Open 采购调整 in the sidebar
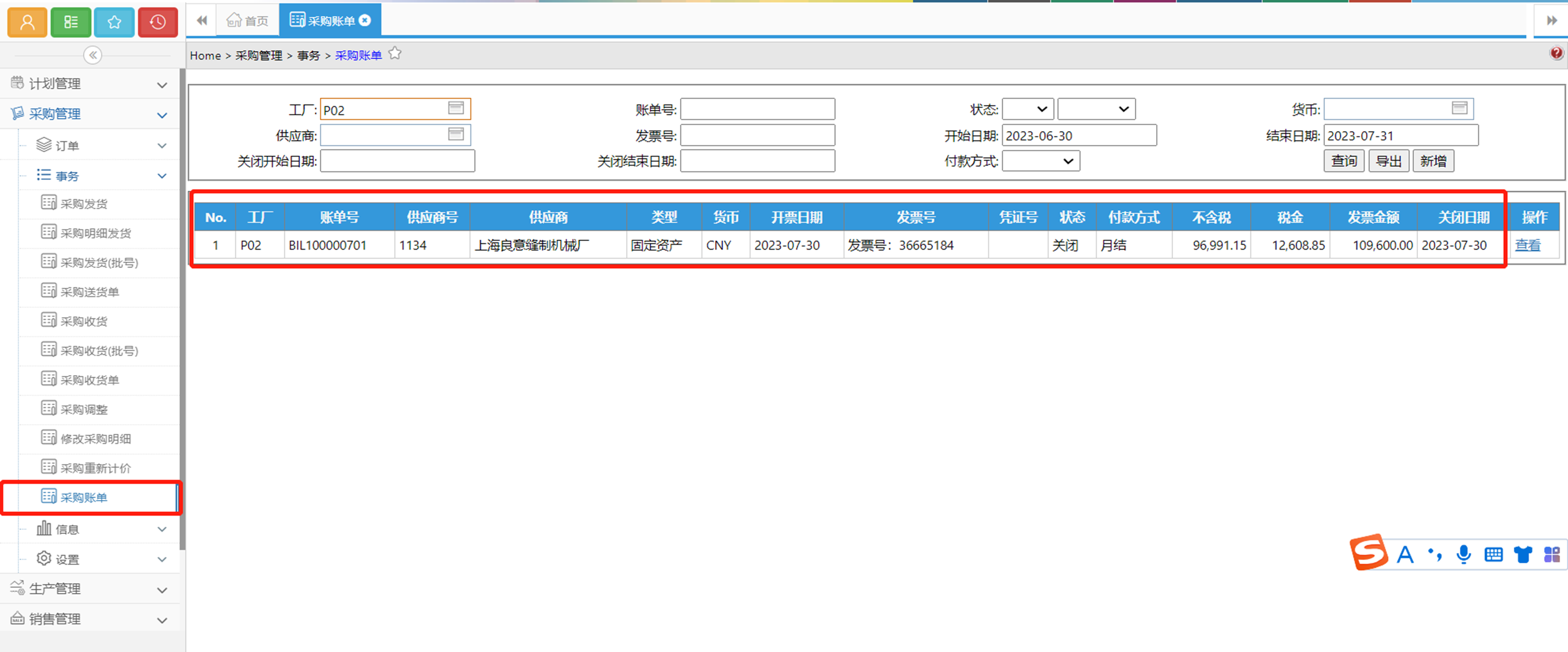1568x652 pixels. [x=84, y=409]
